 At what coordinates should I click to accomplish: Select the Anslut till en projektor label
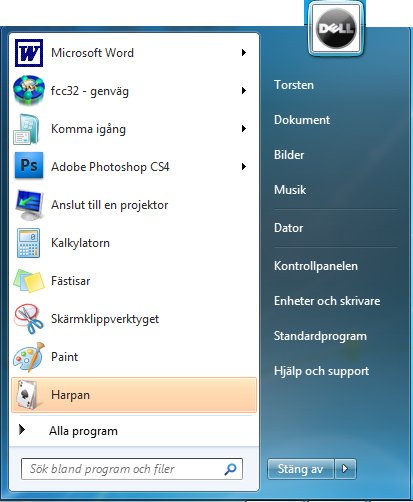(110, 205)
